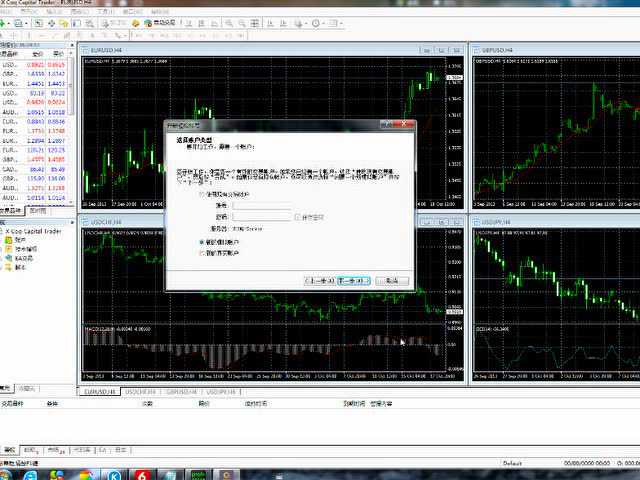640x480 pixels.
Task: Select the new demo account radio button
Action: pos(201,242)
